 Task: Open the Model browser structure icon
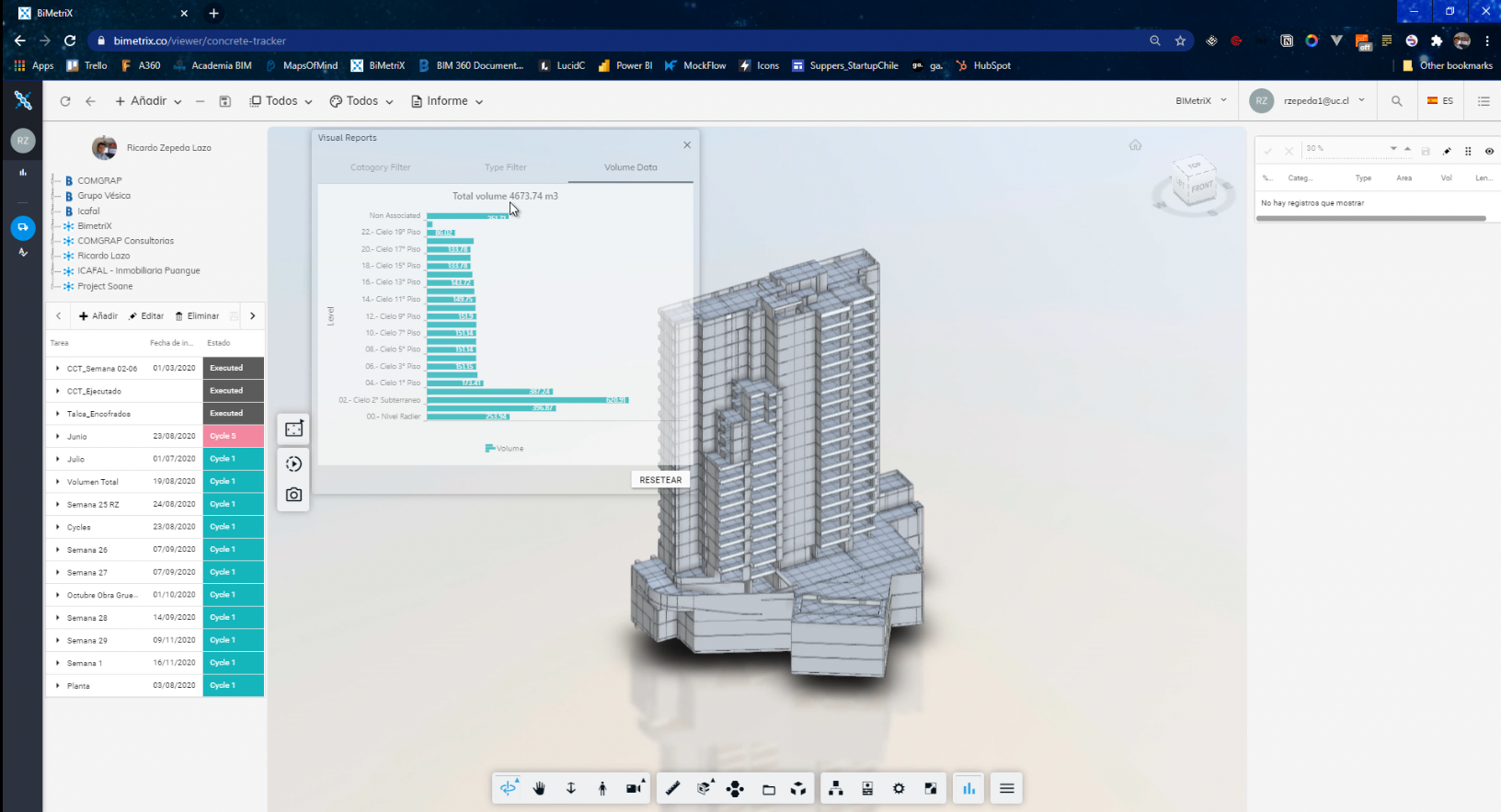coord(836,788)
